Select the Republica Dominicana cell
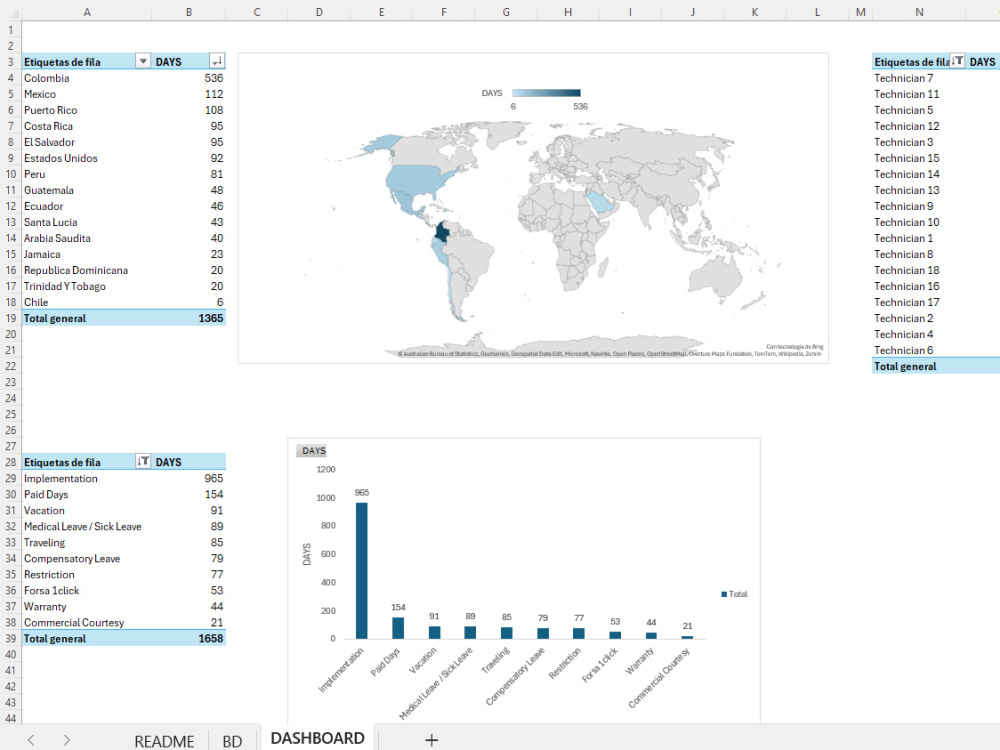Image resolution: width=1000 pixels, height=750 pixels. pyautogui.click(x=87, y=270)
